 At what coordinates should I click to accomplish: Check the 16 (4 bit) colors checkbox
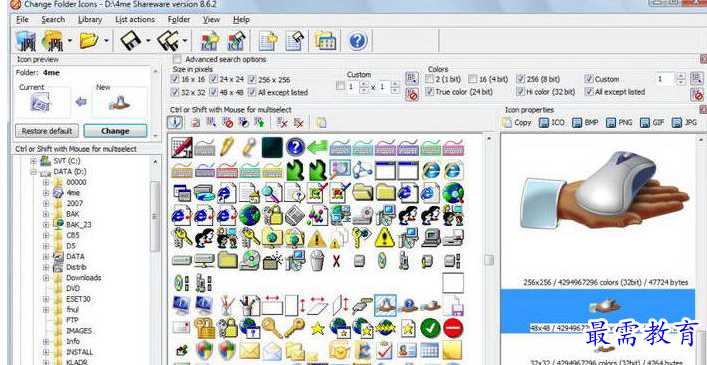(473, 79)
